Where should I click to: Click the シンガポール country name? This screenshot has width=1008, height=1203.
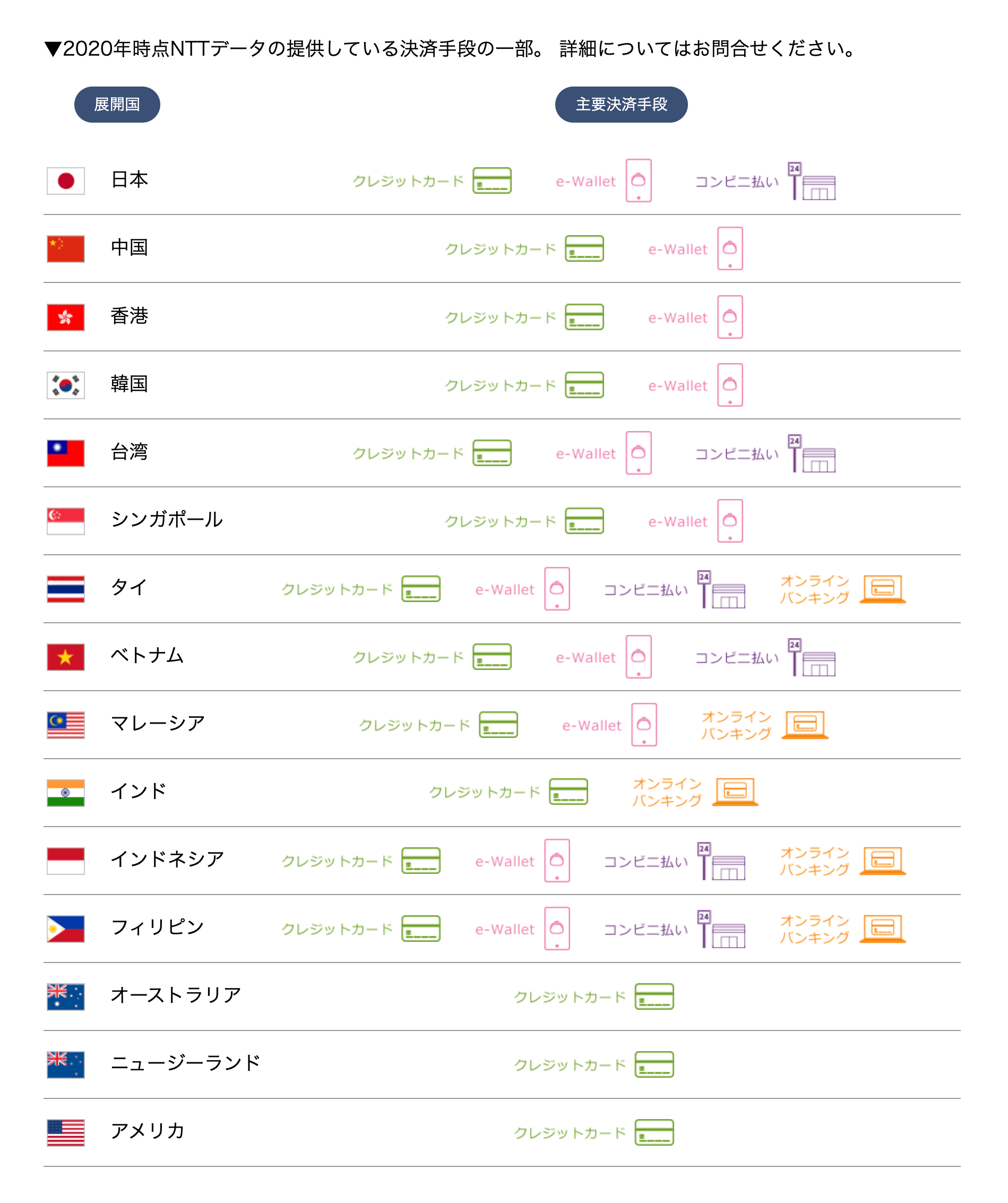tap(167, 520)
